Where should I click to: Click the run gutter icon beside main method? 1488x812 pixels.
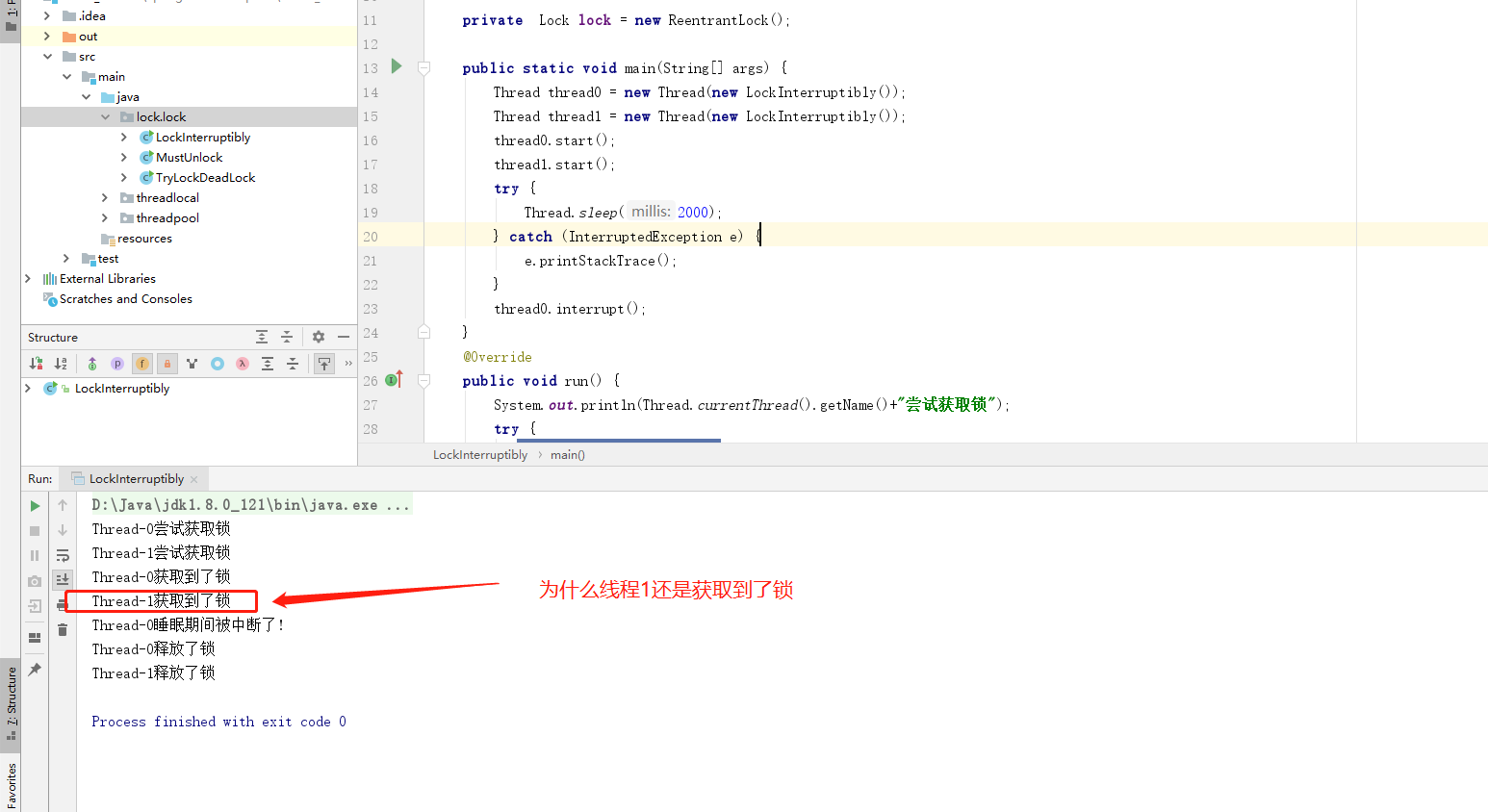397,66
